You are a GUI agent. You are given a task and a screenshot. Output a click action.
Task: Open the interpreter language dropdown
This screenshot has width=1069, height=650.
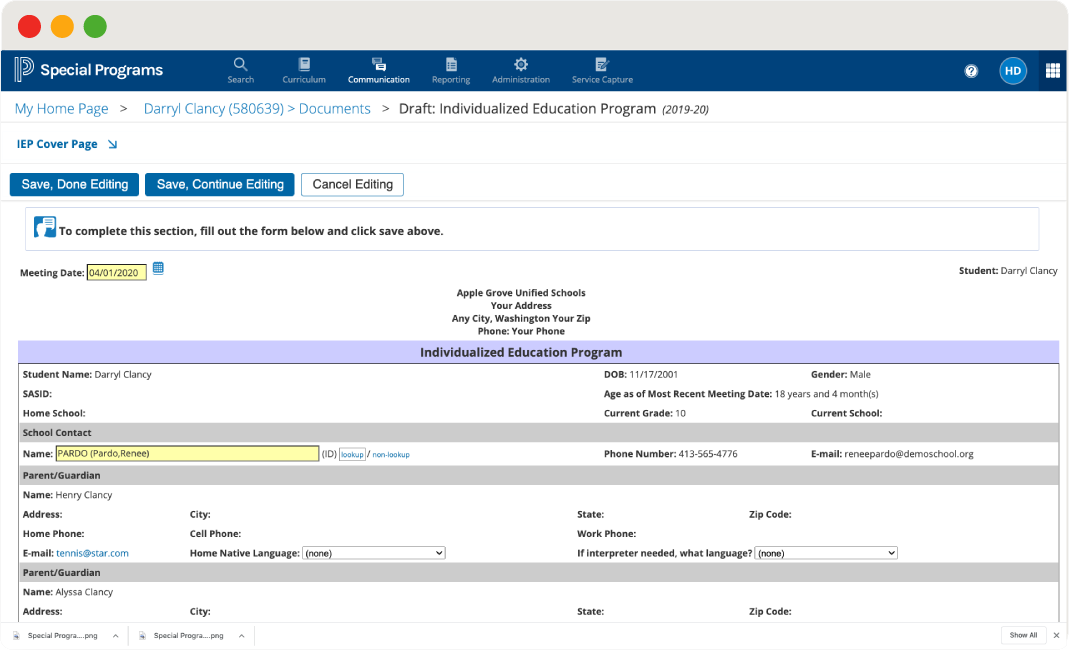(824, 552)
